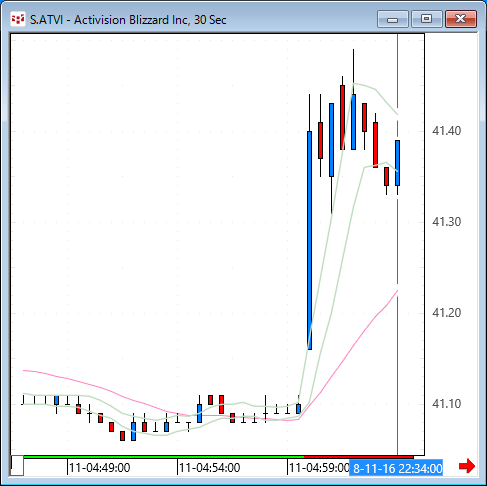Click the 41.30 price label
This screenshot has height=486, width=487.
446,222
